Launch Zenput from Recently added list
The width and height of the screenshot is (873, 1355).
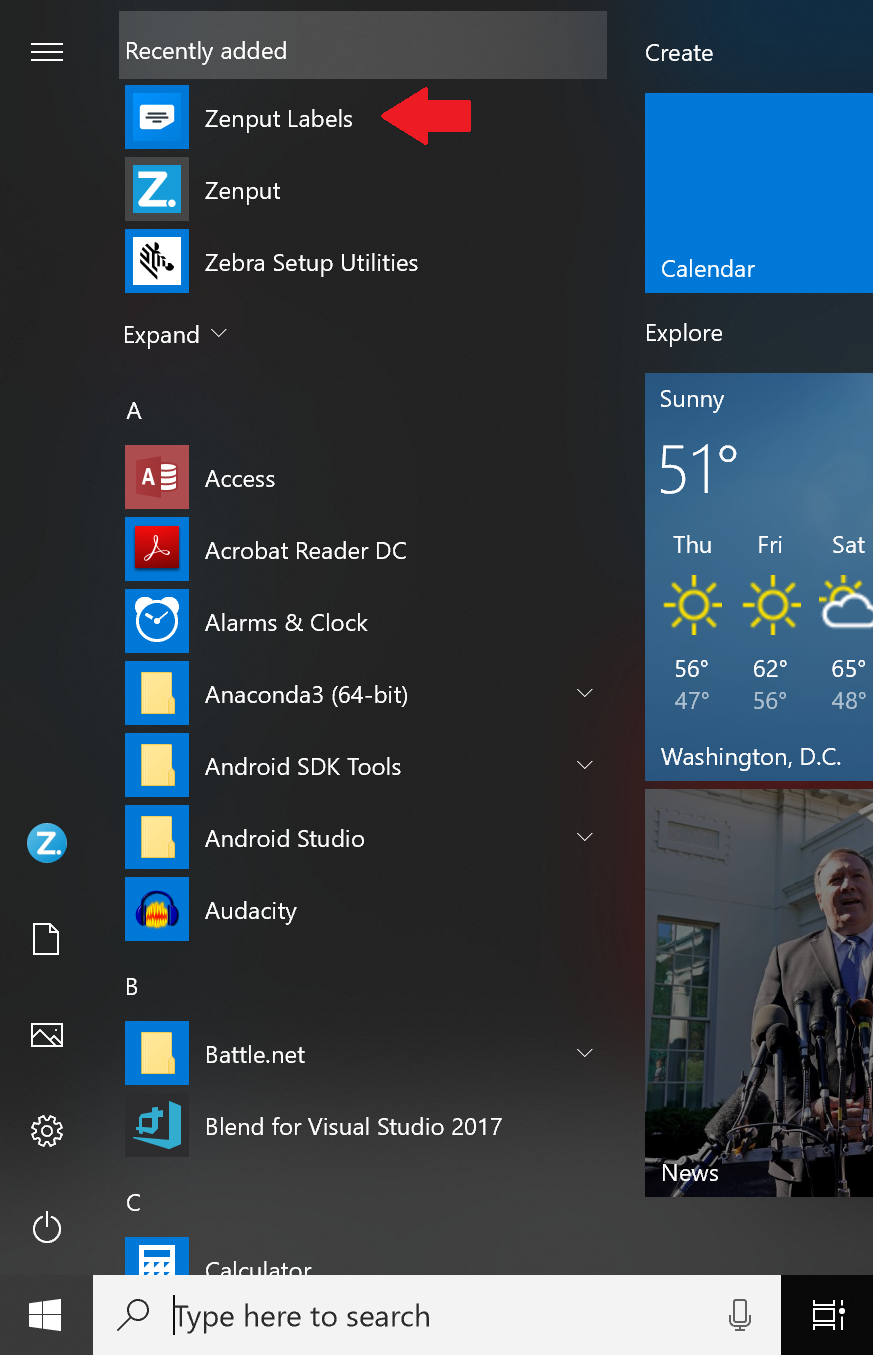pos(157,190)
